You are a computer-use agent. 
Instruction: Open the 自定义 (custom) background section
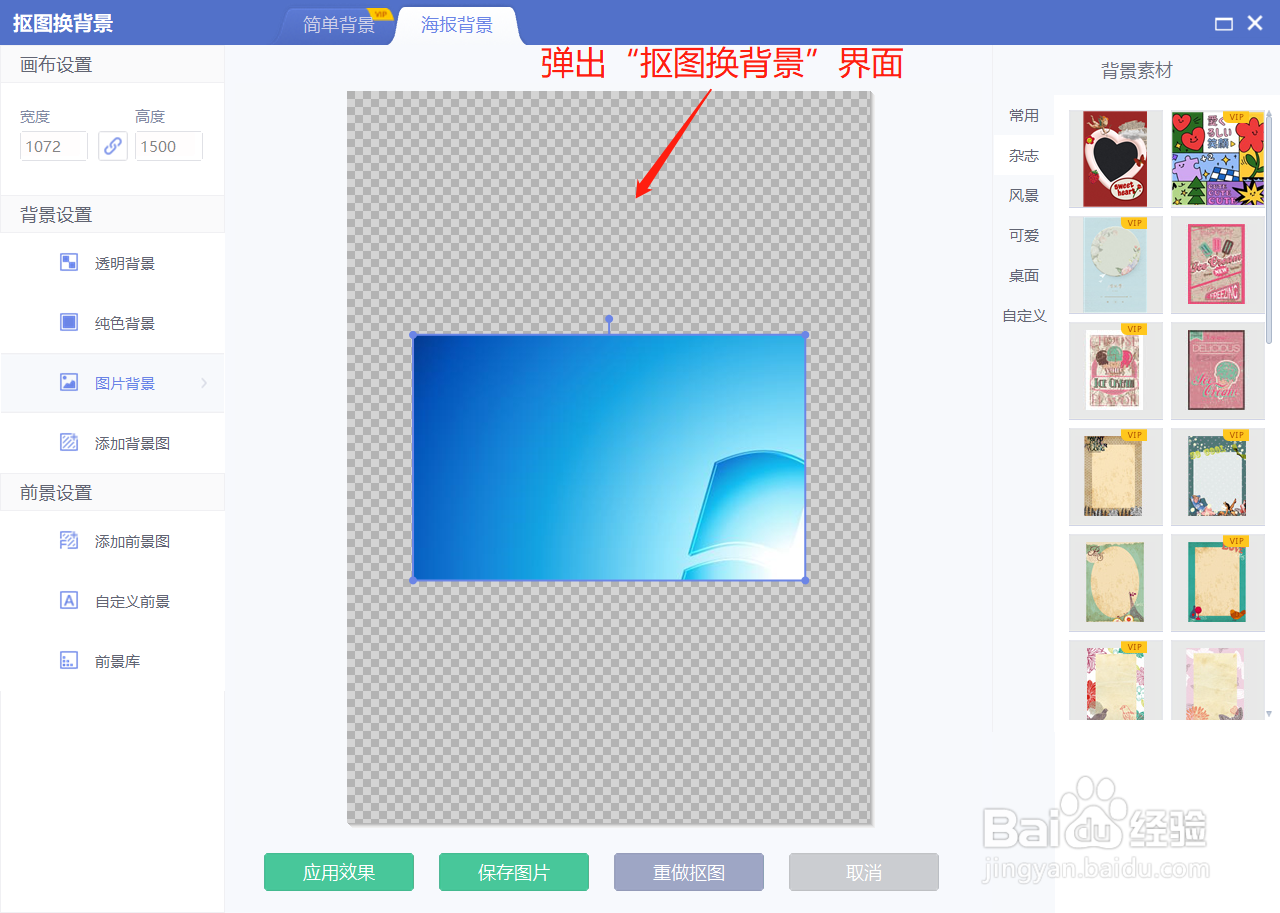[x=1023, y=315]
